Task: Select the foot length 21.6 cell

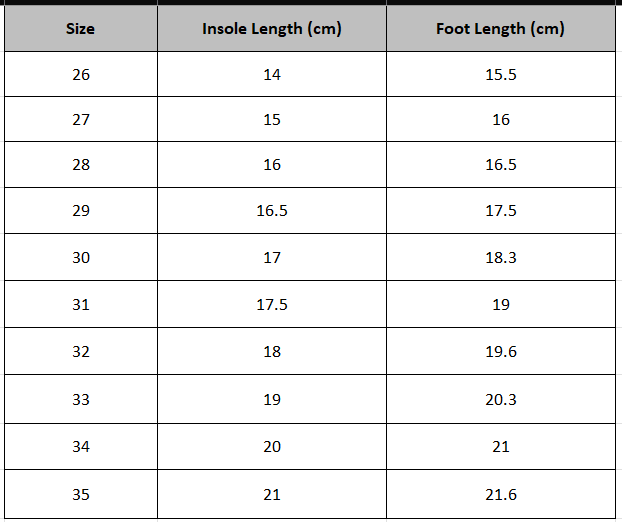Action: pos(501,495)
